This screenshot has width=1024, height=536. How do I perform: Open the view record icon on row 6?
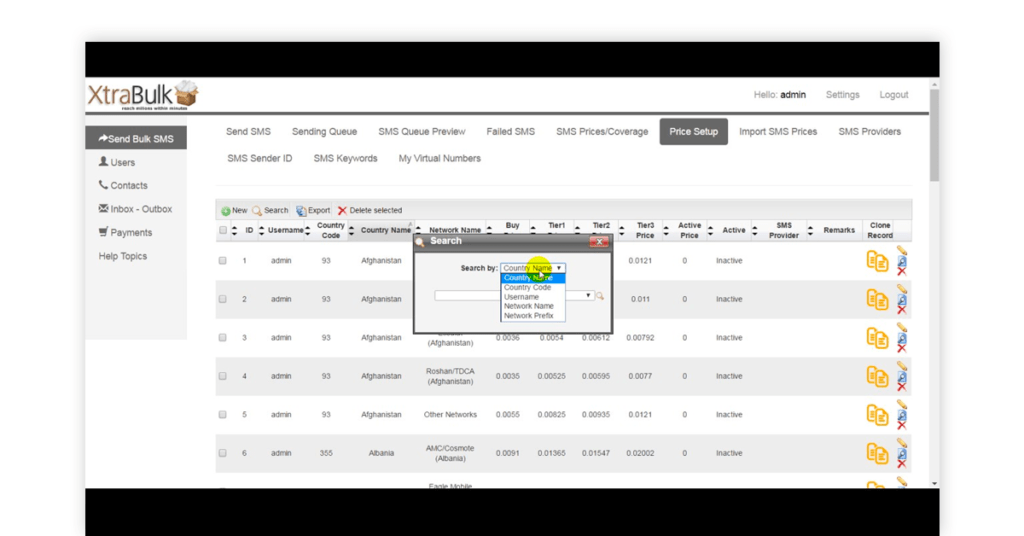click(902, 453)
